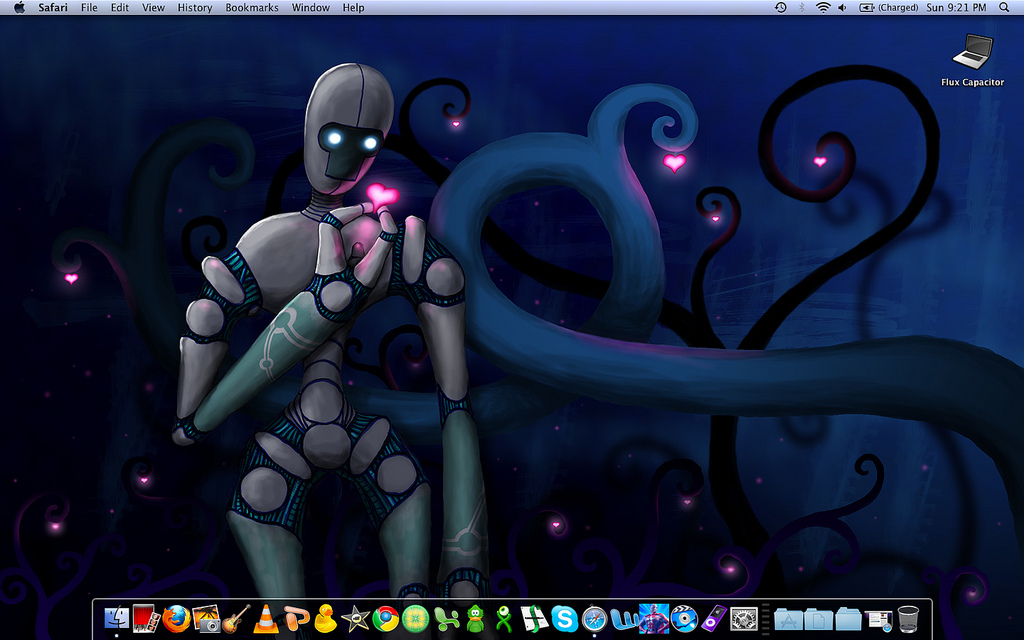This screenshot has width=1024, height=640.
Task: Open Finder from the dock
Action: pyautogui.click(x=116, y=619)
